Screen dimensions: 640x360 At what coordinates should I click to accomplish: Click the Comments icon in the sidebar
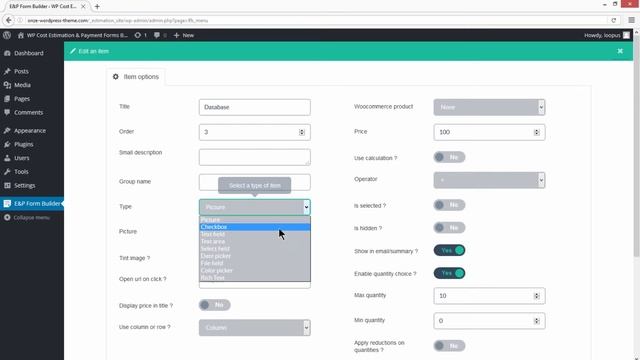click(x=7, y=112)
